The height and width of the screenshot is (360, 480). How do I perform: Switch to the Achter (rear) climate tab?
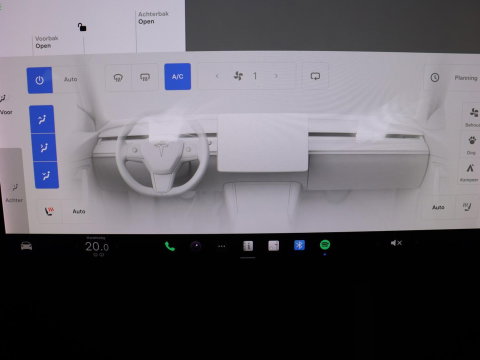click(14, 193)
